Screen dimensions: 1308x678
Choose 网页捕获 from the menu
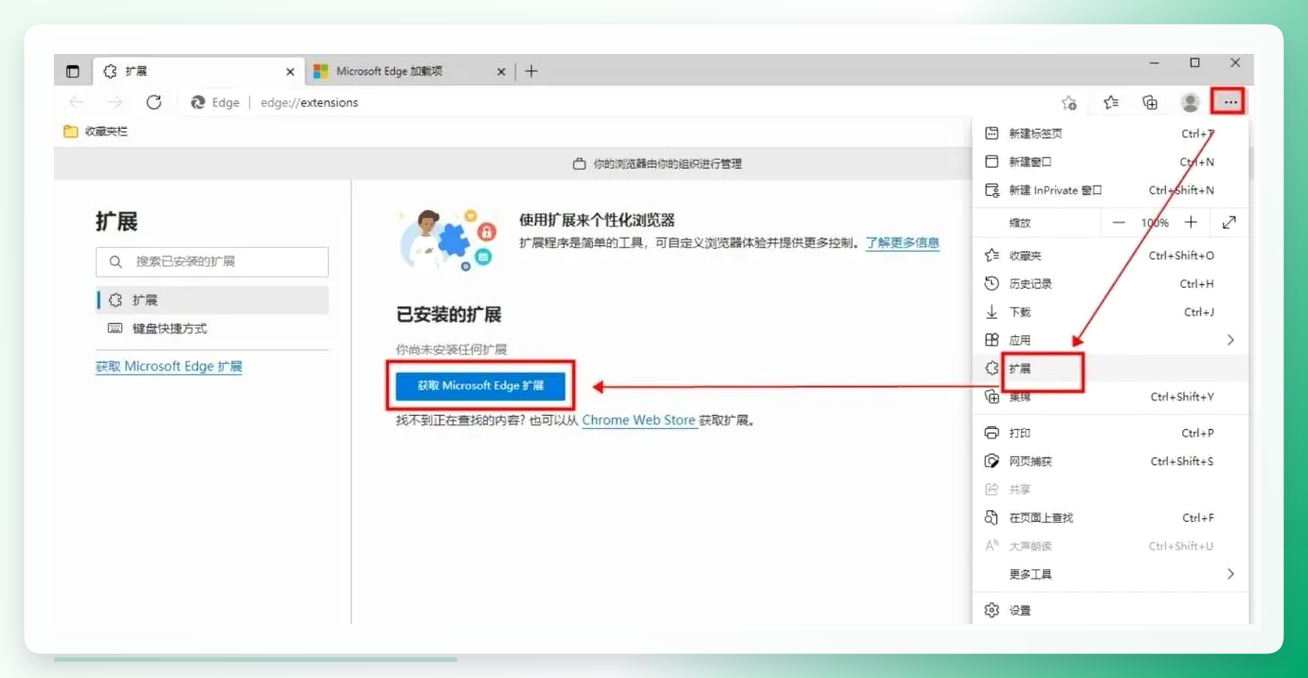tap(1110, 461)
